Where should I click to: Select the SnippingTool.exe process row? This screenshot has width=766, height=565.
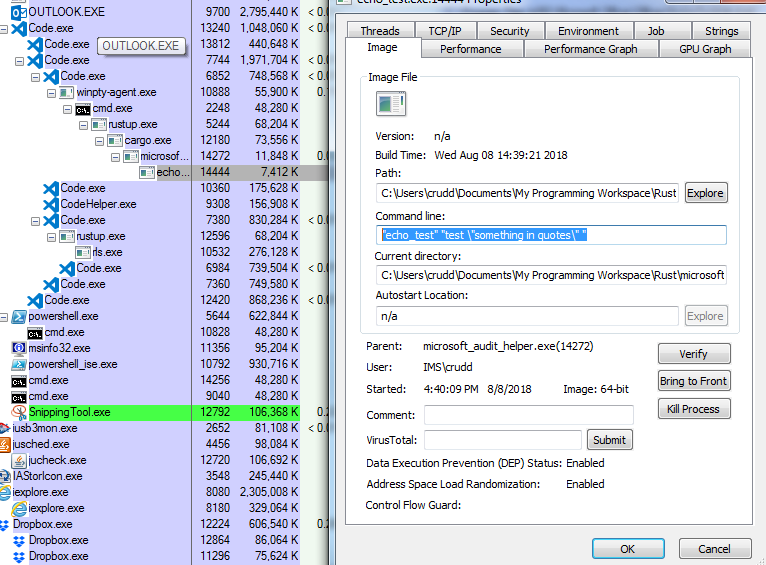point(164,412)
